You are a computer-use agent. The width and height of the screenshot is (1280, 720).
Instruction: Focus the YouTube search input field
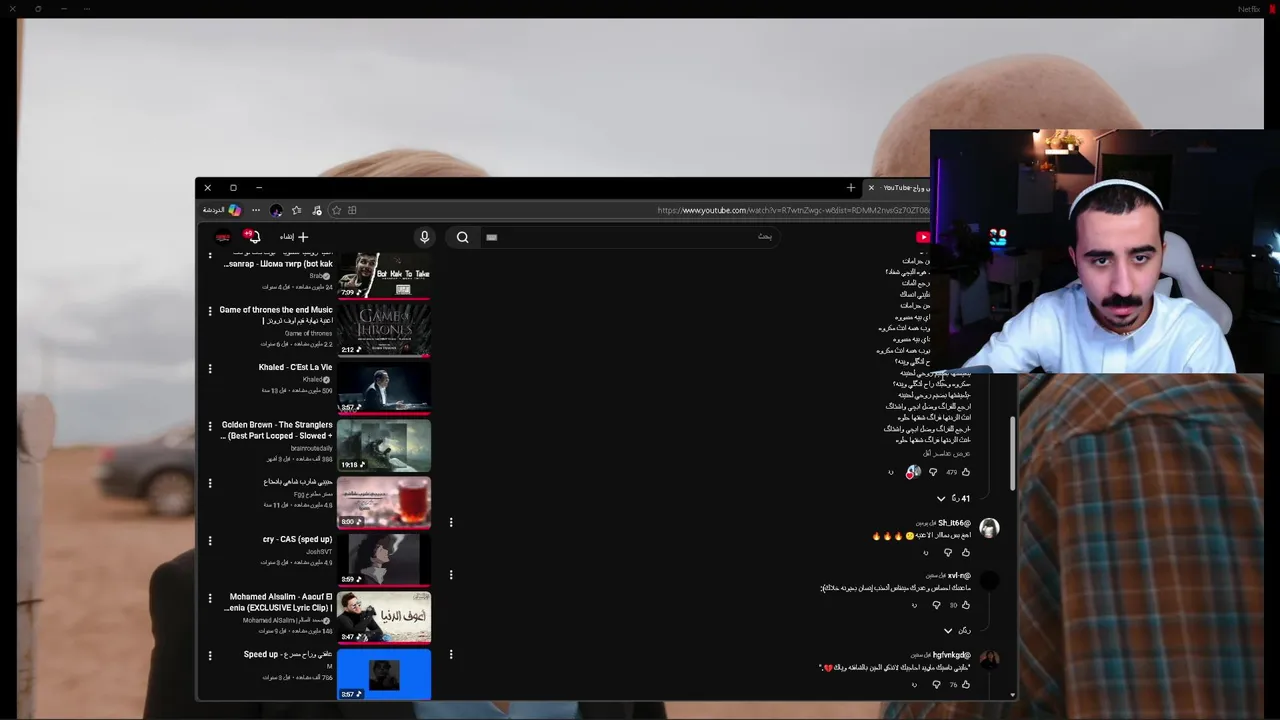point(630,237)
